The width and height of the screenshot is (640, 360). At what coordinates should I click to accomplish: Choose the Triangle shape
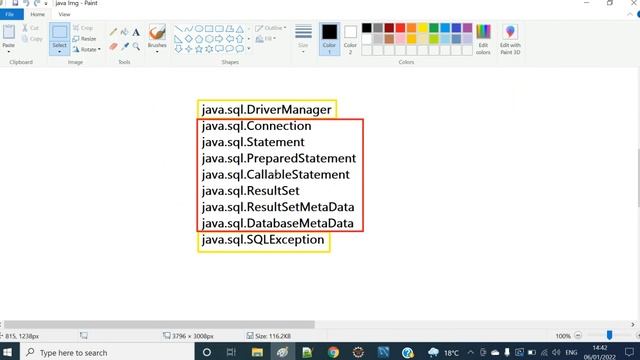tap(240, 29)
